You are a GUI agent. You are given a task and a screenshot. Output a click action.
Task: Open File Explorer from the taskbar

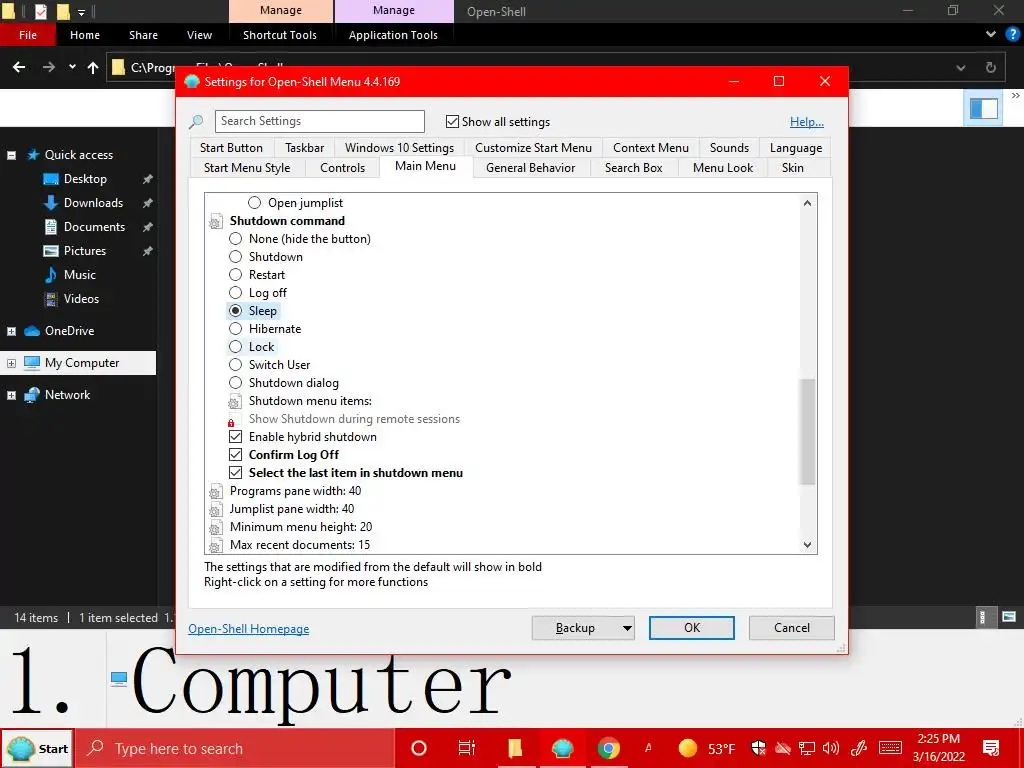(515, 748)
